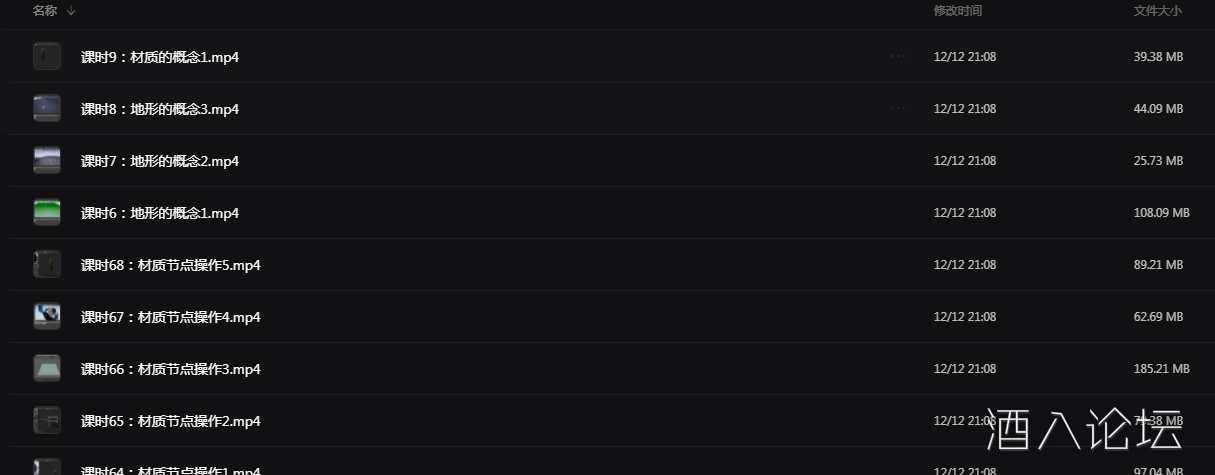Image resolution: width=1215 pixels, height=475 pixels.
Task: Open file name 课时68：材质节点操作5.mp4
Action: click(x=171, y=265)
